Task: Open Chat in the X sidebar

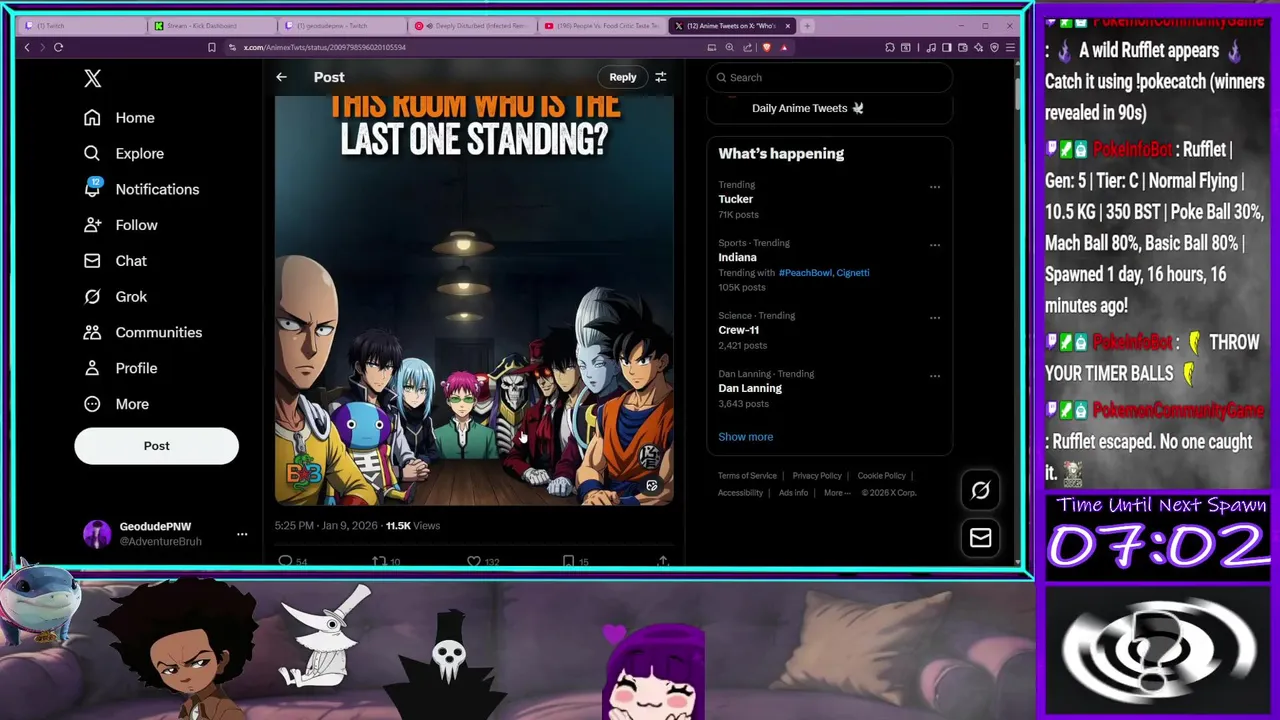Action: pos(115,261)
